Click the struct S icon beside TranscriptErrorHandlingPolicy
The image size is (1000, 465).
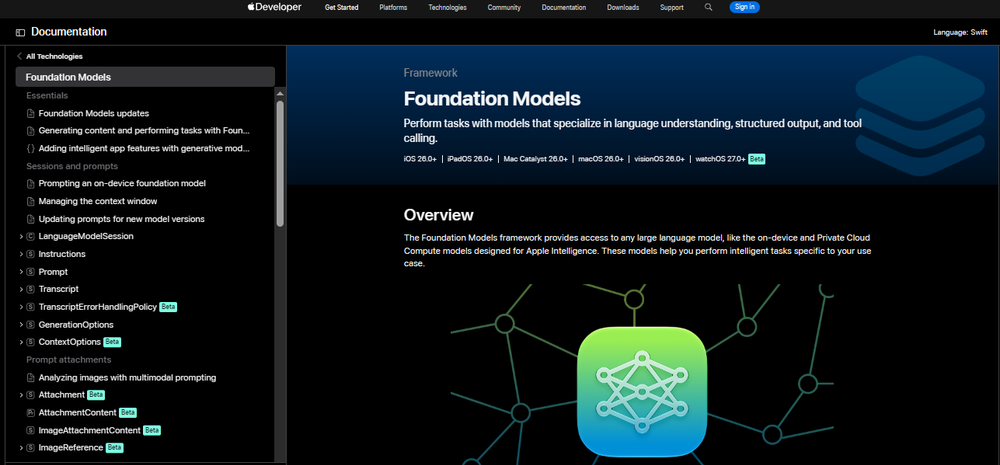pyautogui.click(x=30, y=307)
